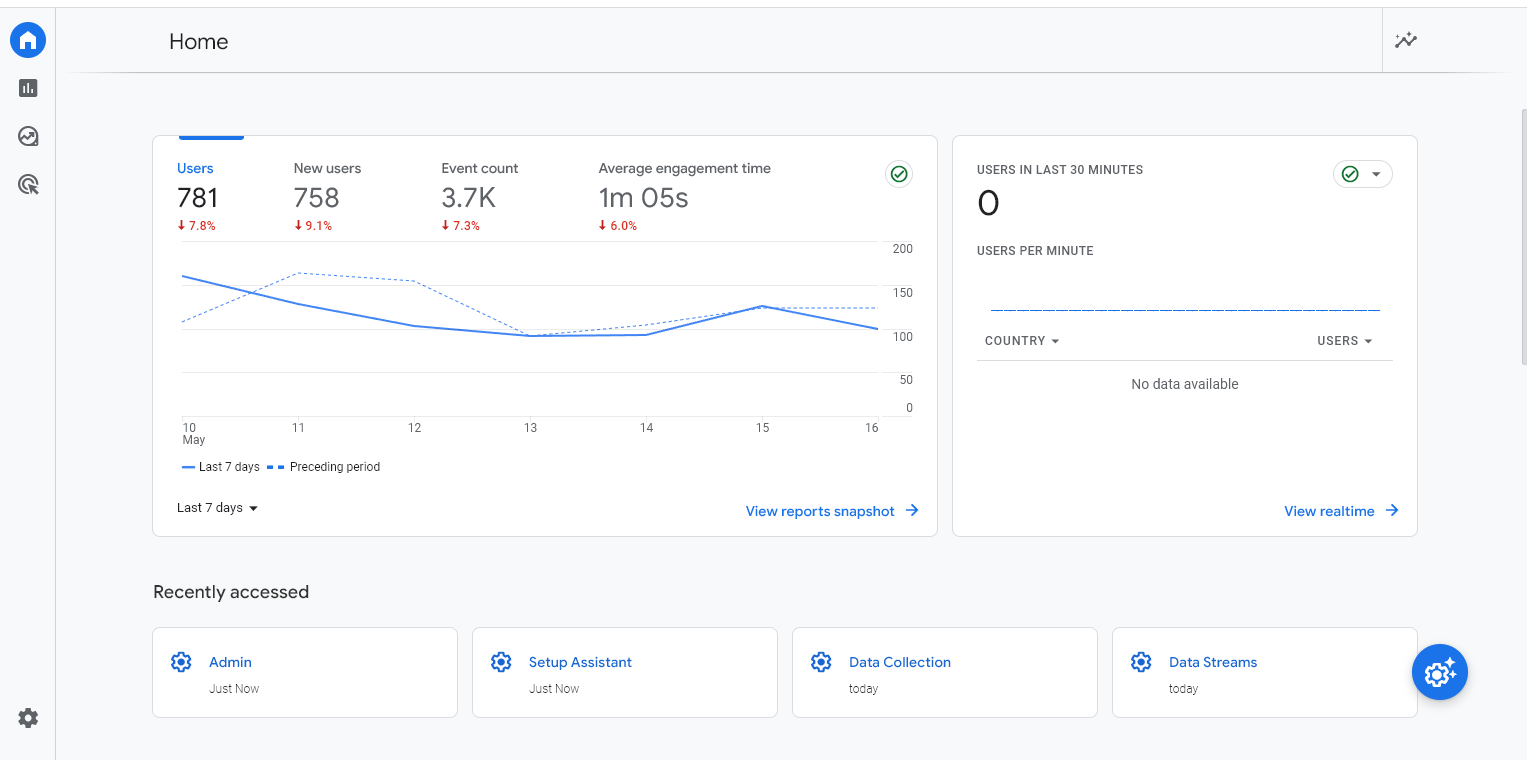Open the Advertising section icon
The width and height of the screenshot is (1527, 760).
(27, 184)
